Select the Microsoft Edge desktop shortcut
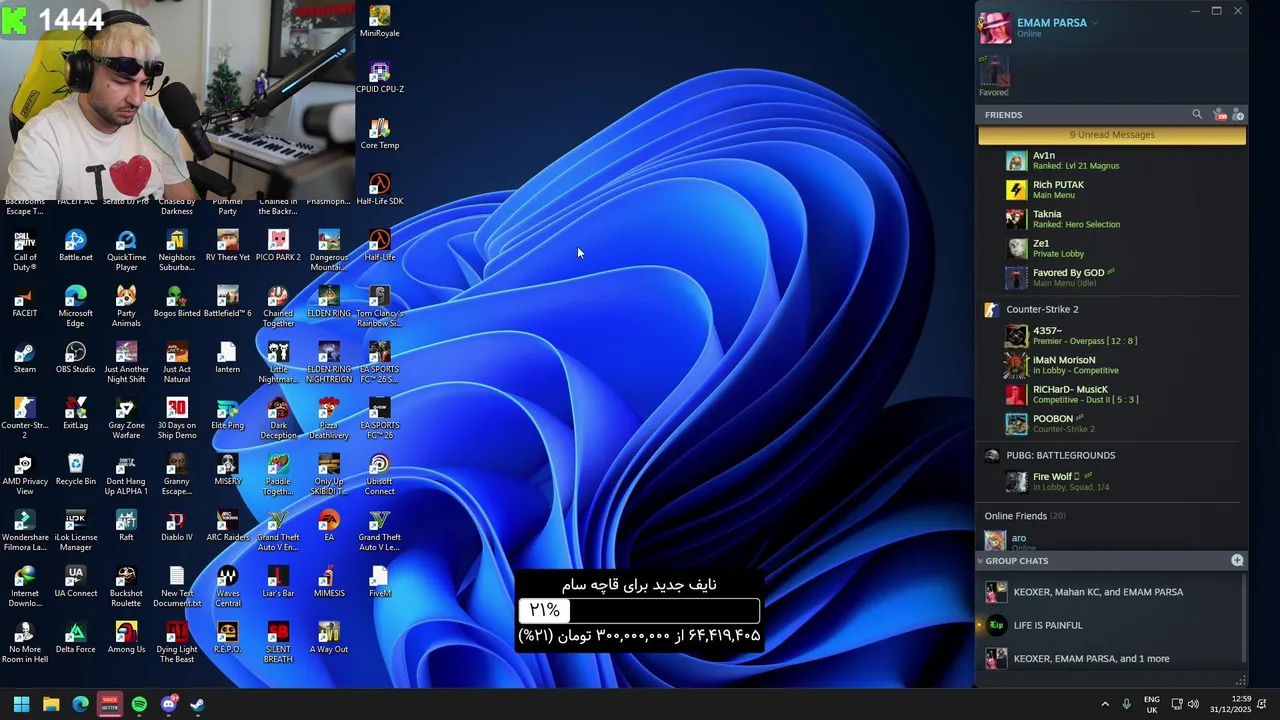1280x720 pixels. [75, 307]
